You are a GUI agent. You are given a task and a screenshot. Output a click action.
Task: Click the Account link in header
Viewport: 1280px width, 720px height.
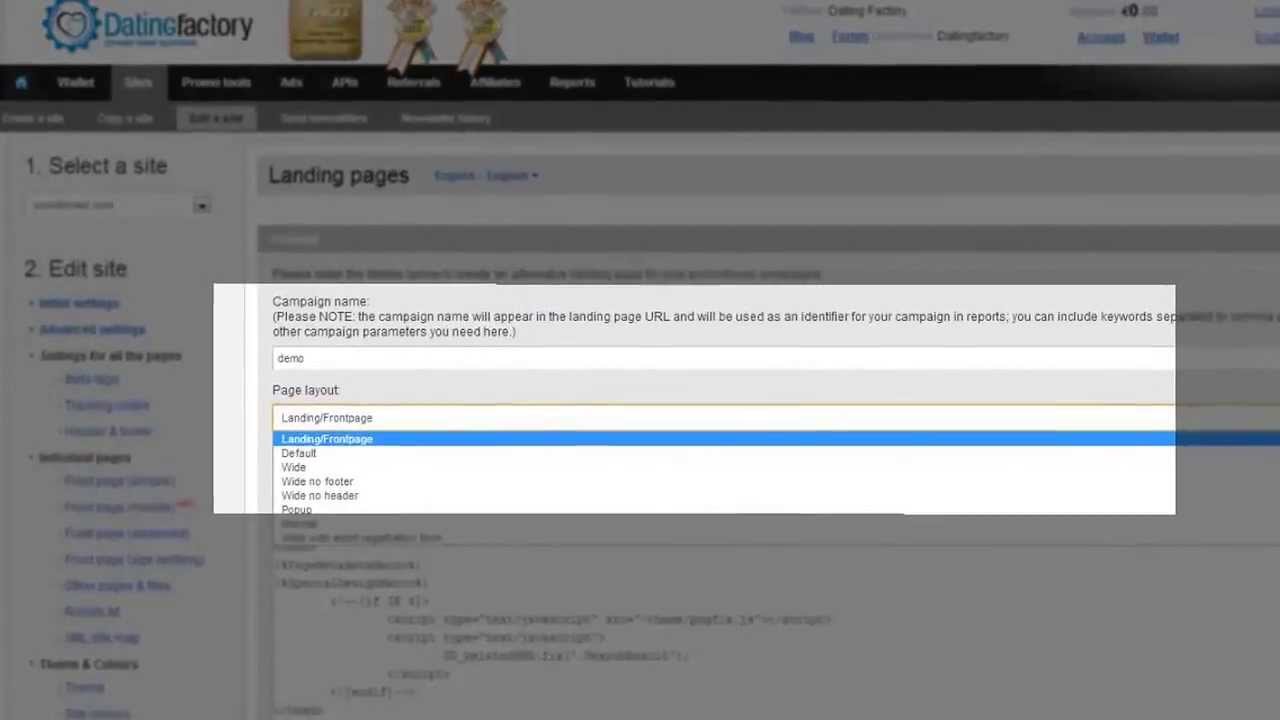(x=1100, y=38)
